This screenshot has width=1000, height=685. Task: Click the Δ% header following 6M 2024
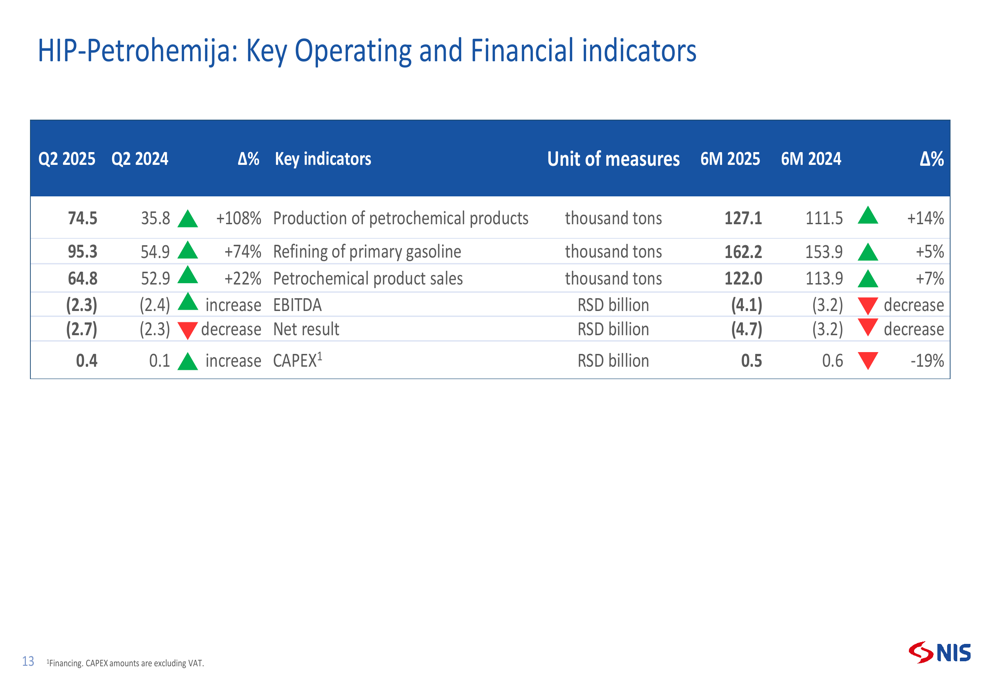click(x=932, y=159)
